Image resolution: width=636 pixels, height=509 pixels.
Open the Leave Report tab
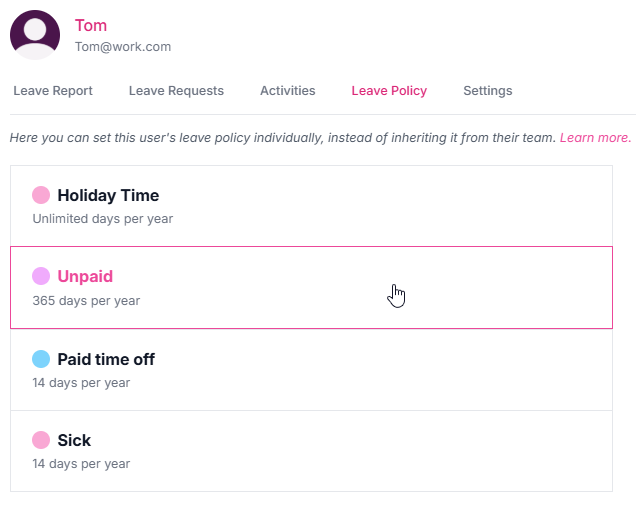click(53, 90)
